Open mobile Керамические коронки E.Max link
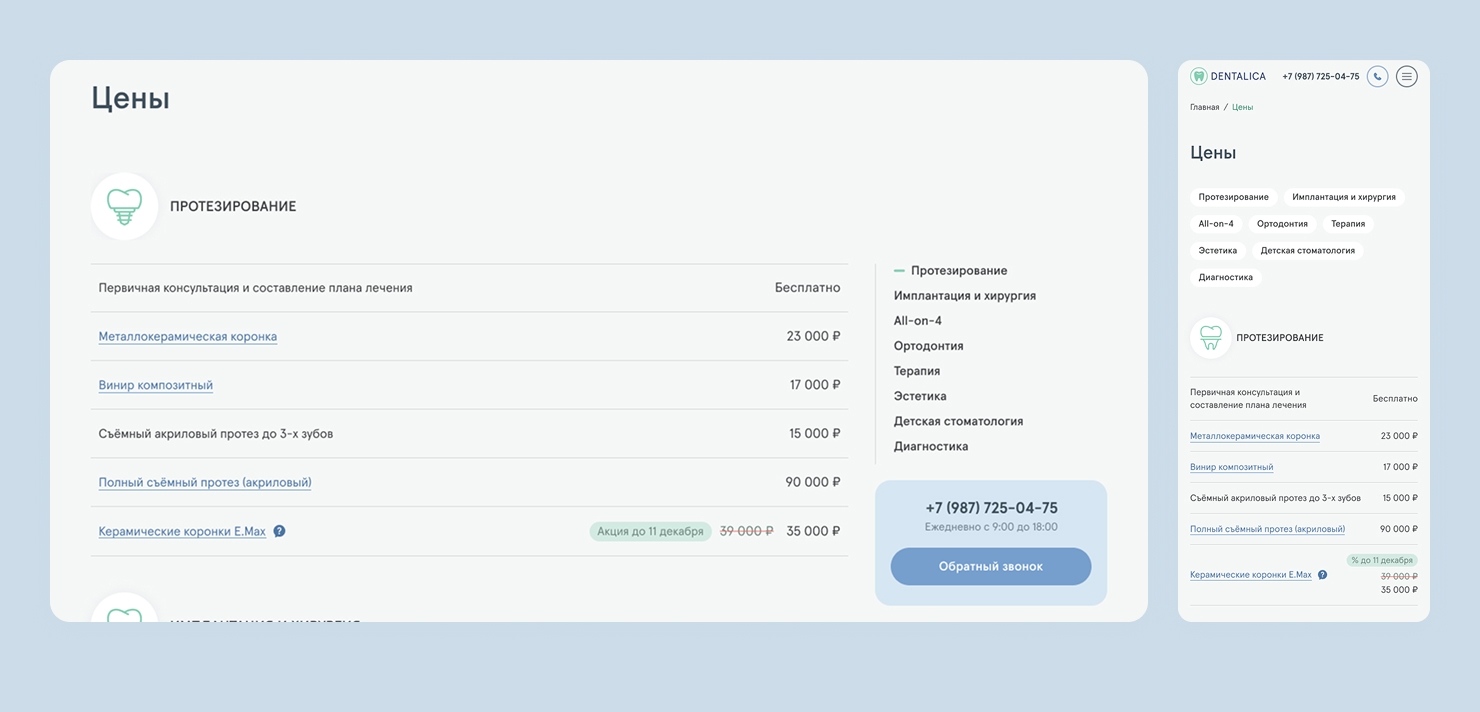The image size is (1480, 712). pyautogui.click(x=1251, y=575)
